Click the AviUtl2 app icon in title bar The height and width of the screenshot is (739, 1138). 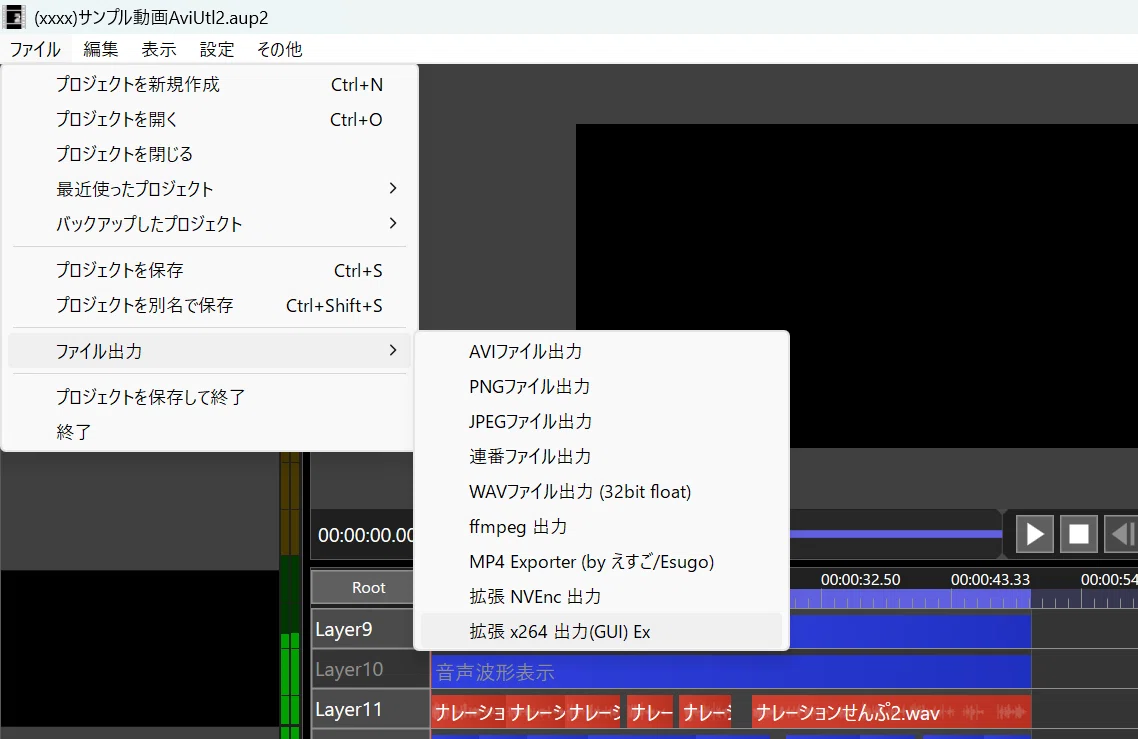14,17
